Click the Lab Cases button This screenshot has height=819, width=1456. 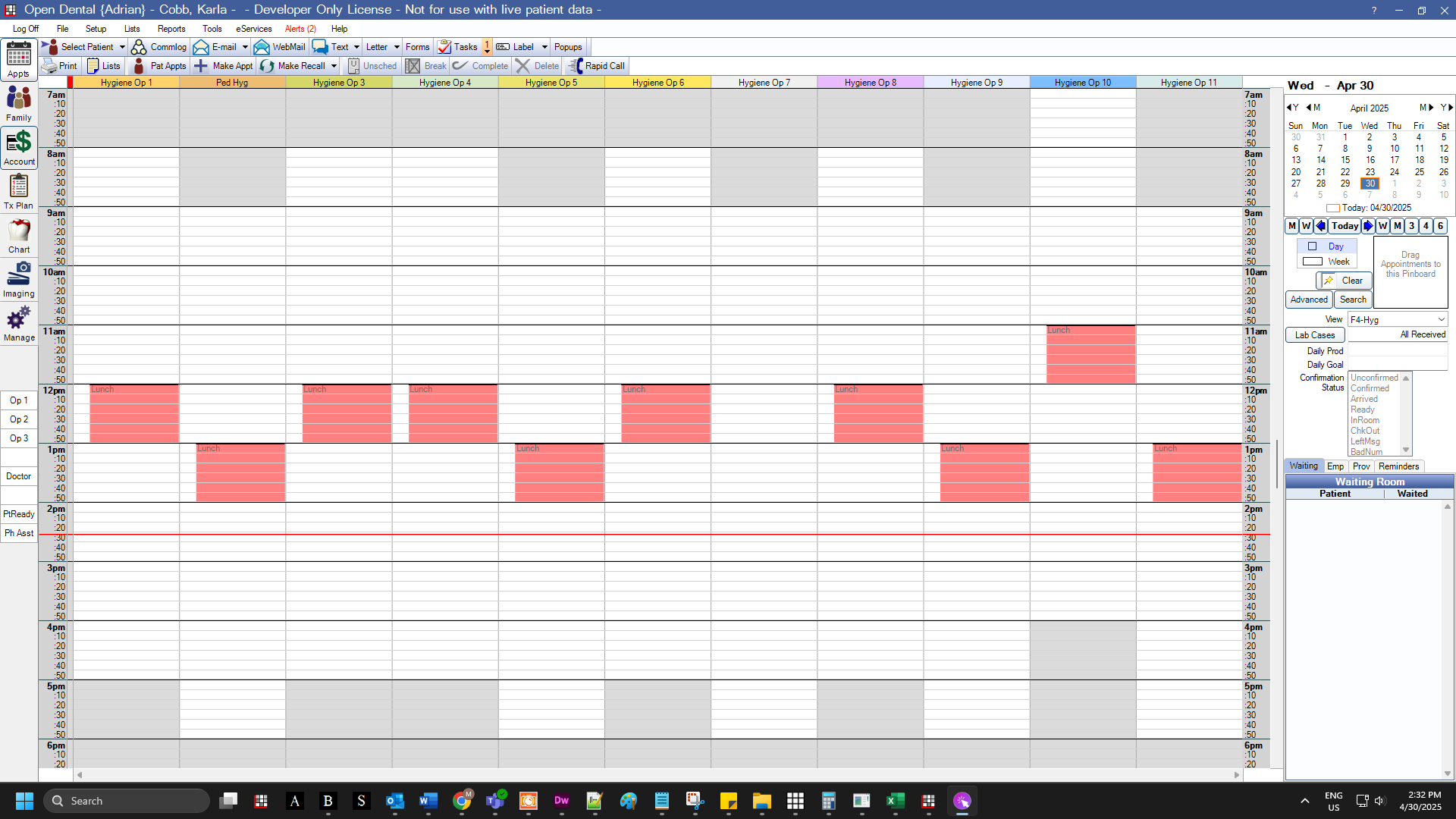click(1314, 335)
